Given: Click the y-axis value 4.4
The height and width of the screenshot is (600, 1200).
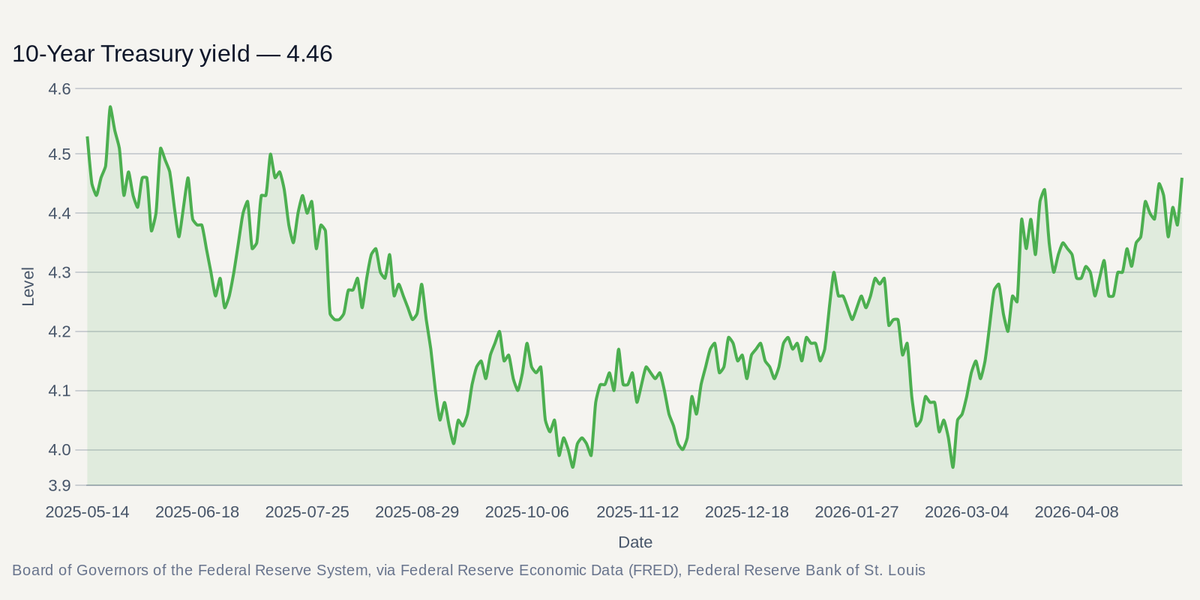Looking at the screenshot, I should click(60, 213).
